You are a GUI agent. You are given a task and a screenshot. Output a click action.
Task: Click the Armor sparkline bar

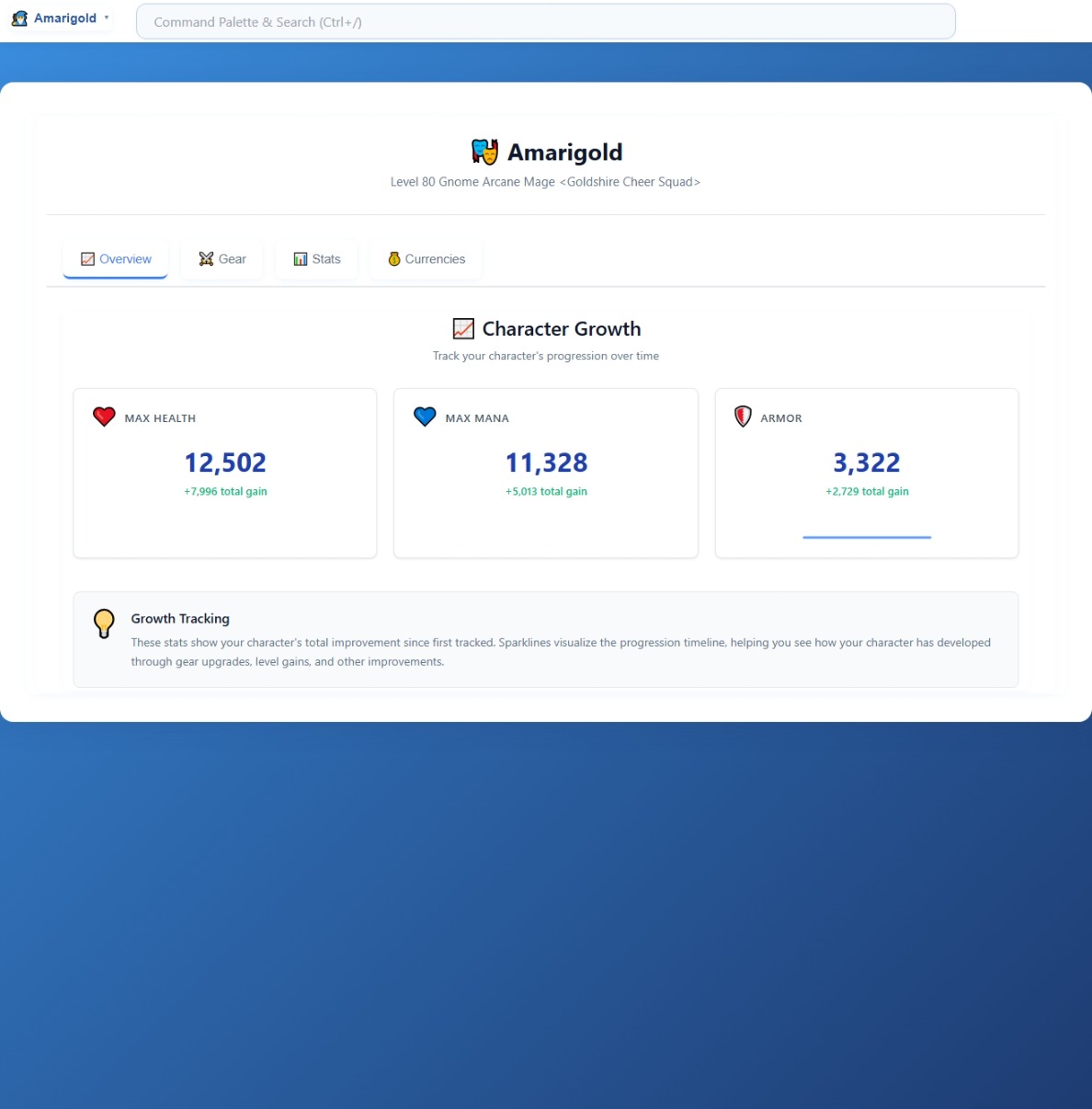[x=867, y=537]
